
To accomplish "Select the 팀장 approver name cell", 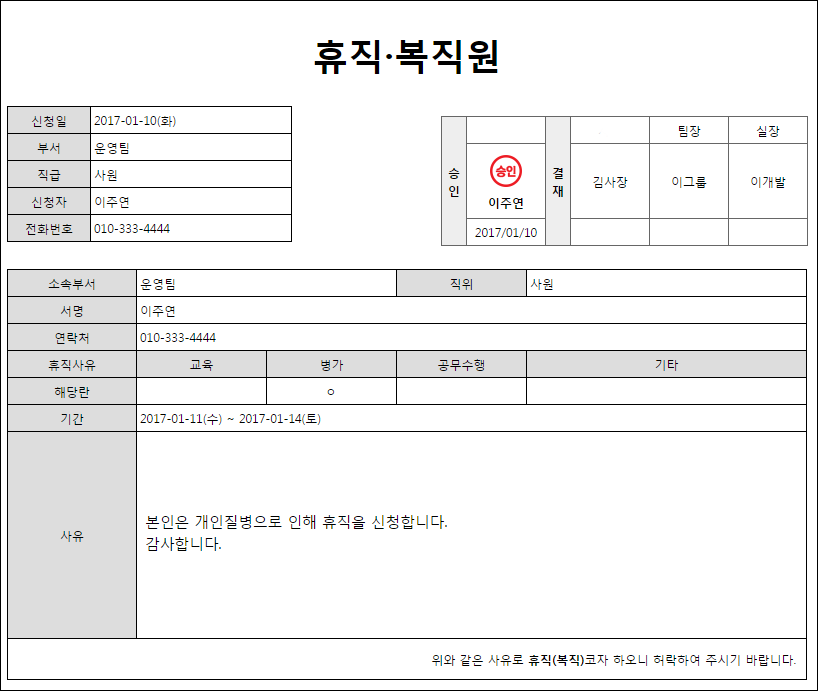I will click(688, 182).
